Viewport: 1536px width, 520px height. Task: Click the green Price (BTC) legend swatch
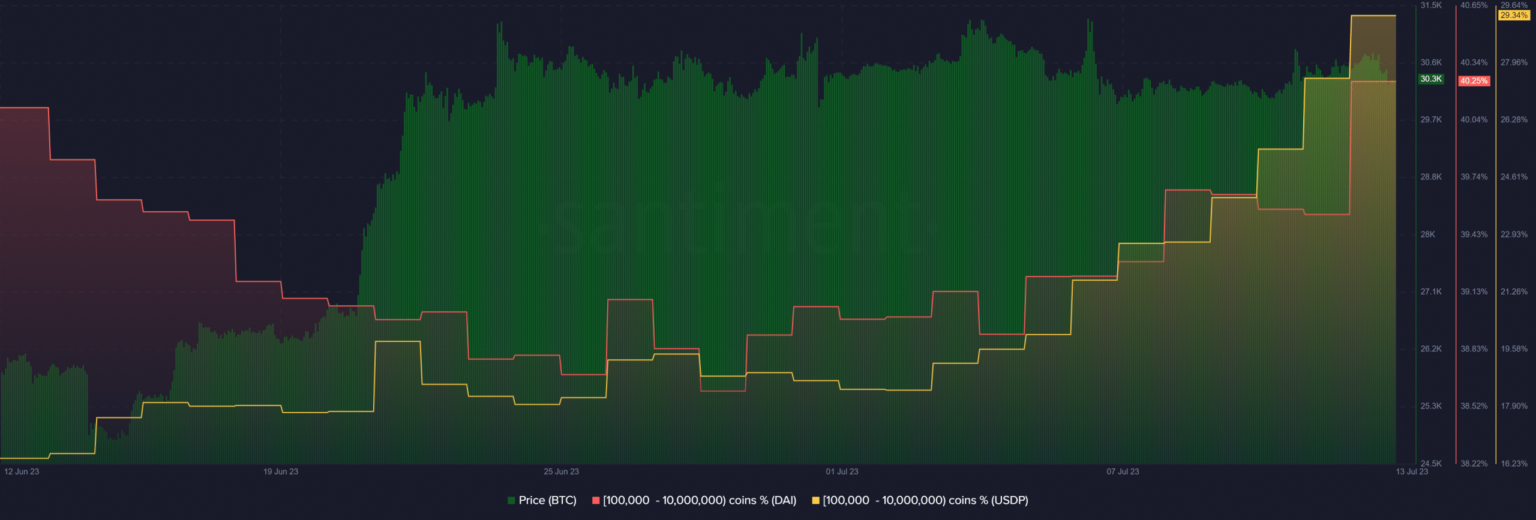pos(512,500)
